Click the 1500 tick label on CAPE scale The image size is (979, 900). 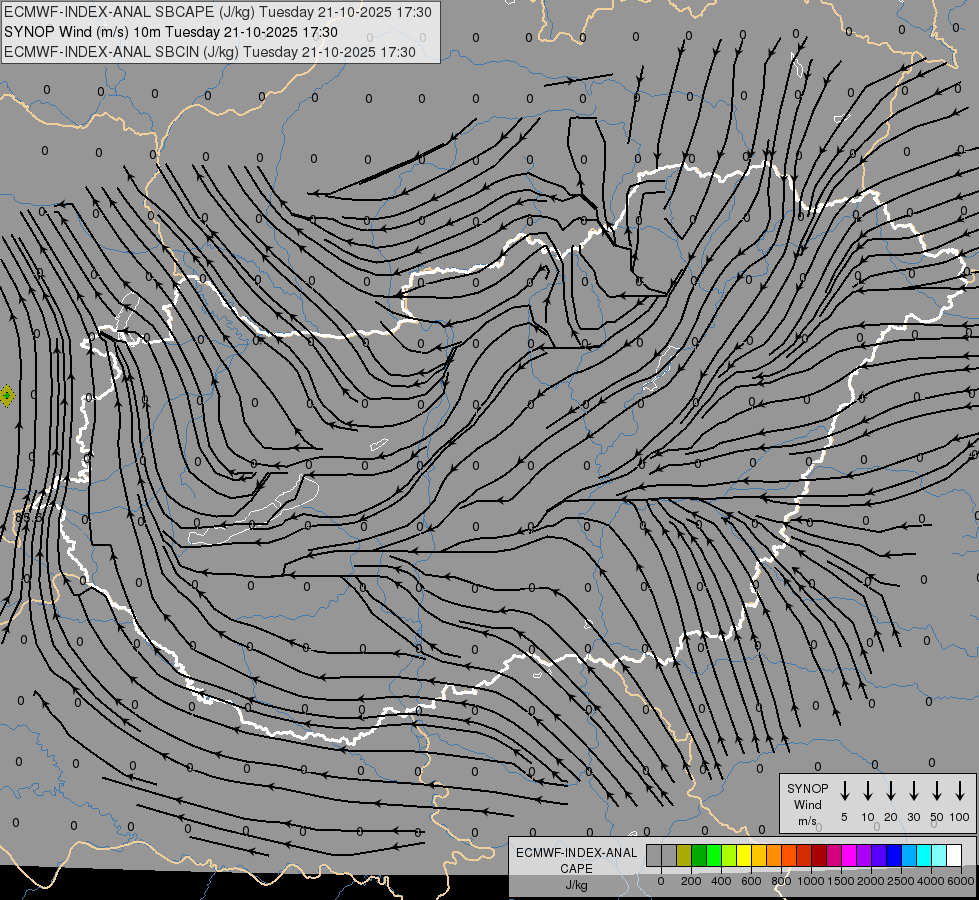[x=840, y=881]
